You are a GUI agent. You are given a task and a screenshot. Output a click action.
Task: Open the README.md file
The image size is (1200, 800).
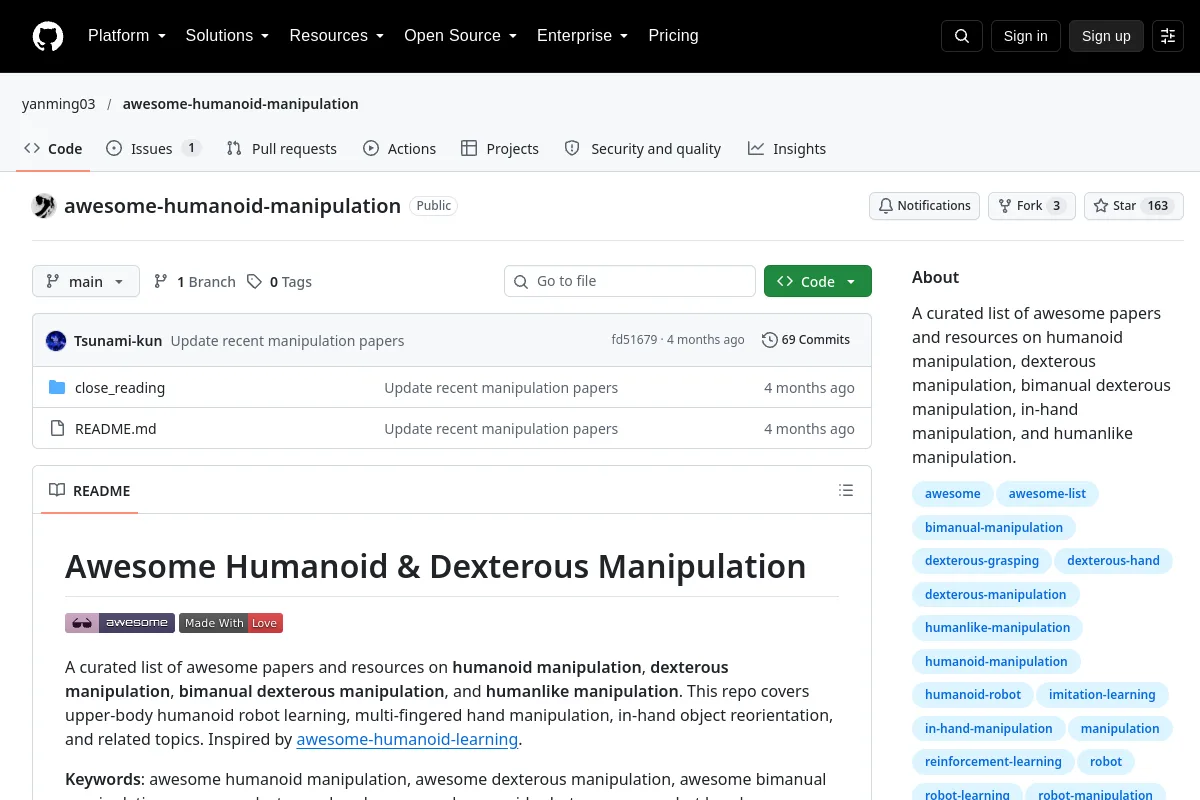coord(116,429)
